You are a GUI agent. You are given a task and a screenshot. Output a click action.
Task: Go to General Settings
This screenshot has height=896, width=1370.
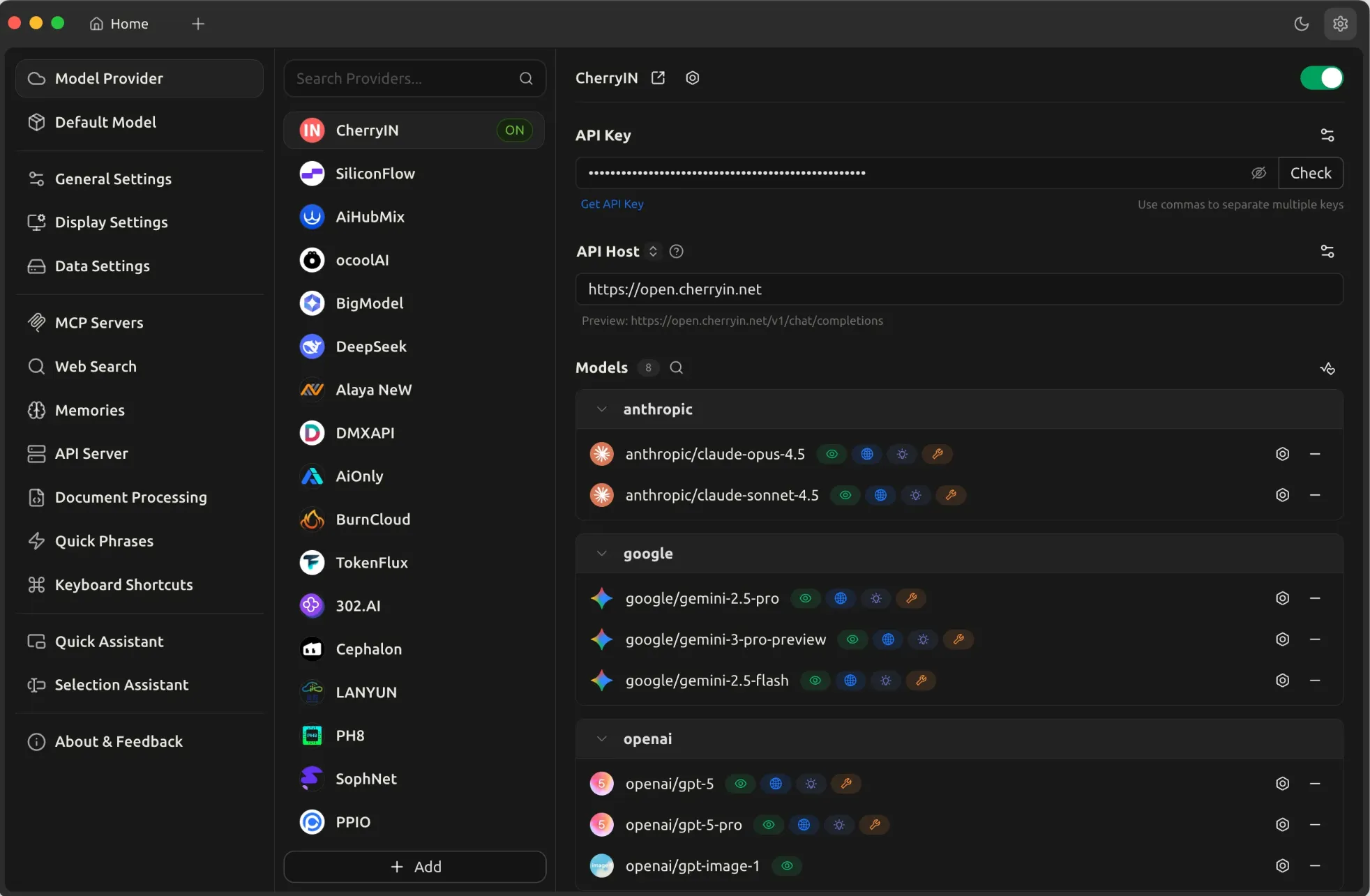point(140,179)
